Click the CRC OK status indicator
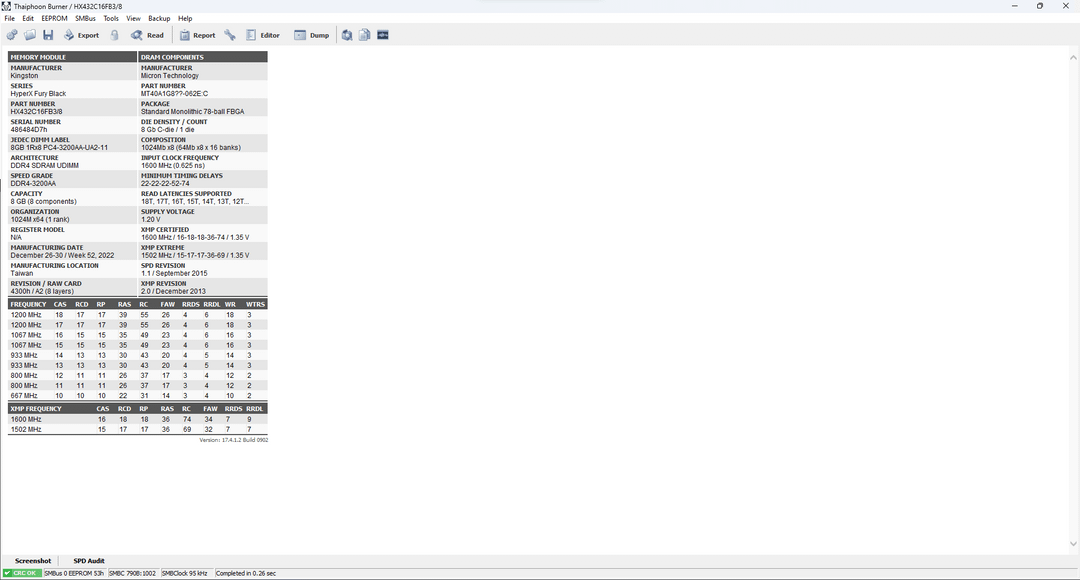Image resolution: width=1080 pixels, height=580 pixels. point(22,573)
